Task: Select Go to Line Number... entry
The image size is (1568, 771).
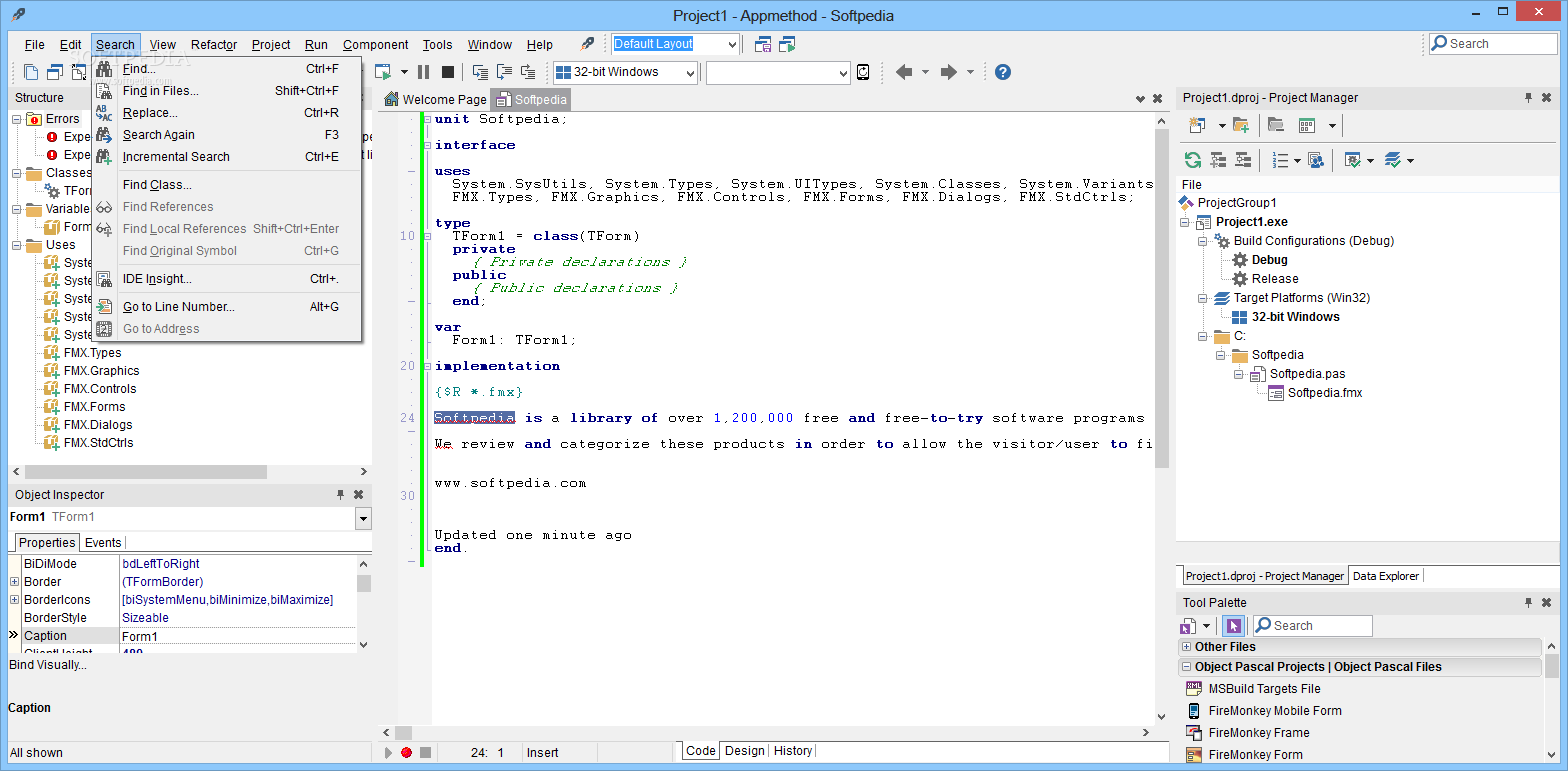Action: [226, 307]
